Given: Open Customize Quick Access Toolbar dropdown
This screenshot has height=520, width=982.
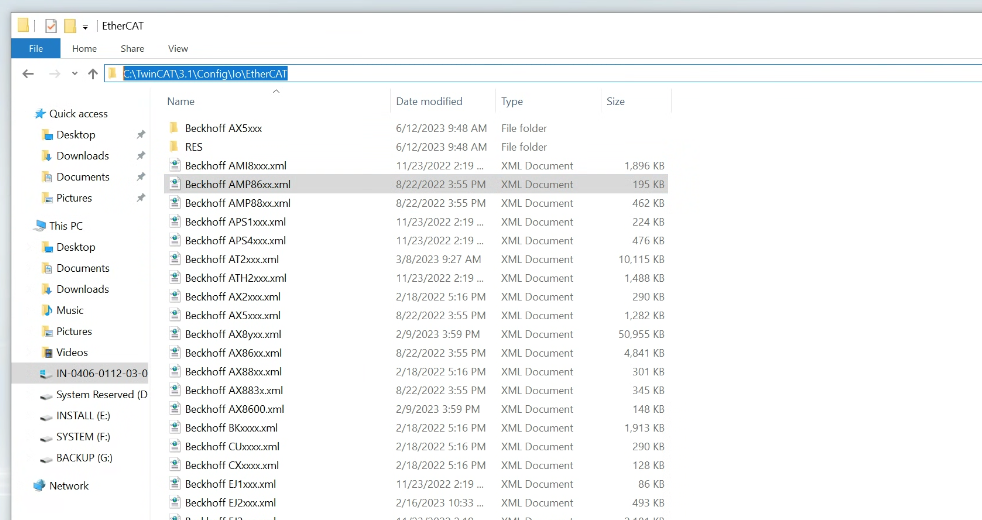Looking at the screenshot, I should 85,27.
